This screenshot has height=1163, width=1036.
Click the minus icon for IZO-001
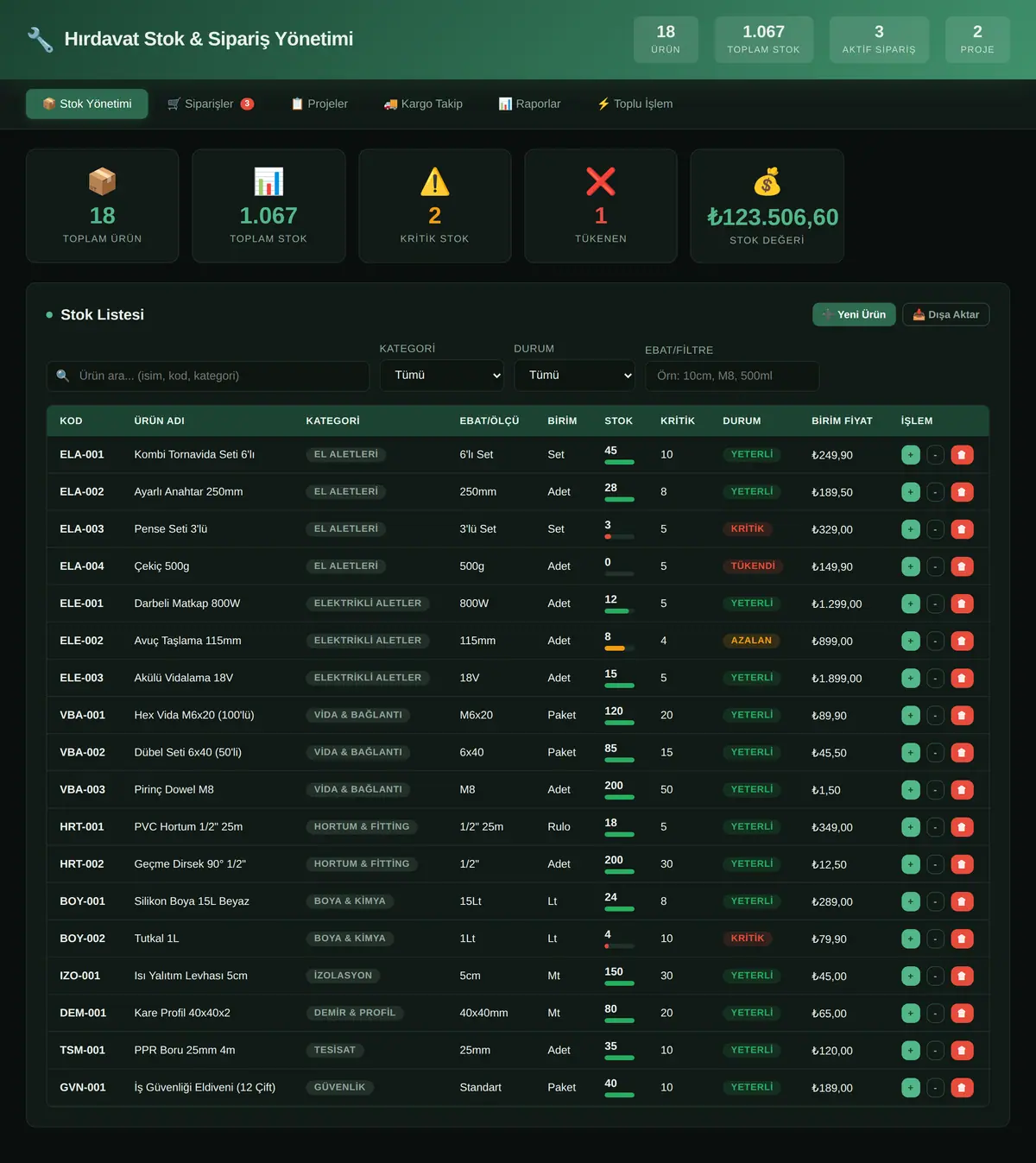[935, 976]
